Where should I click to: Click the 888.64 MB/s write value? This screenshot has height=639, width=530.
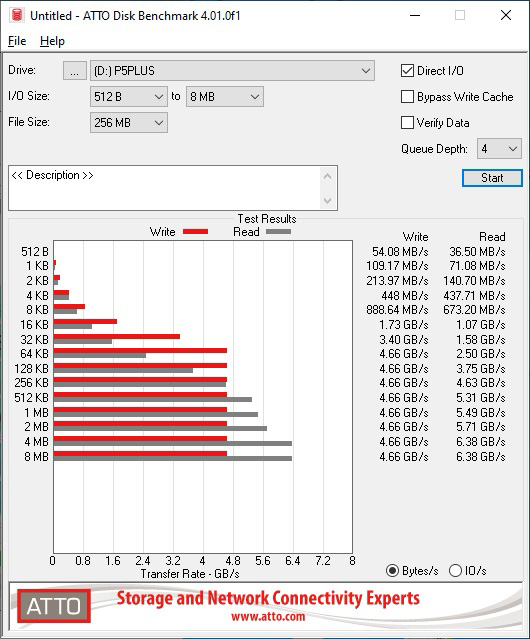(x=397, y=310)
